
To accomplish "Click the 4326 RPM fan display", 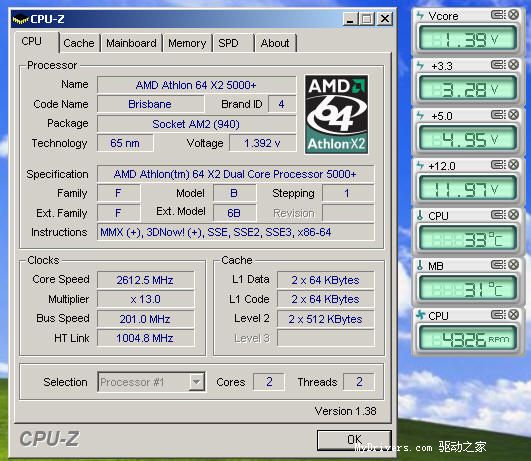I will pyautogui.click(x=467, y=339).
